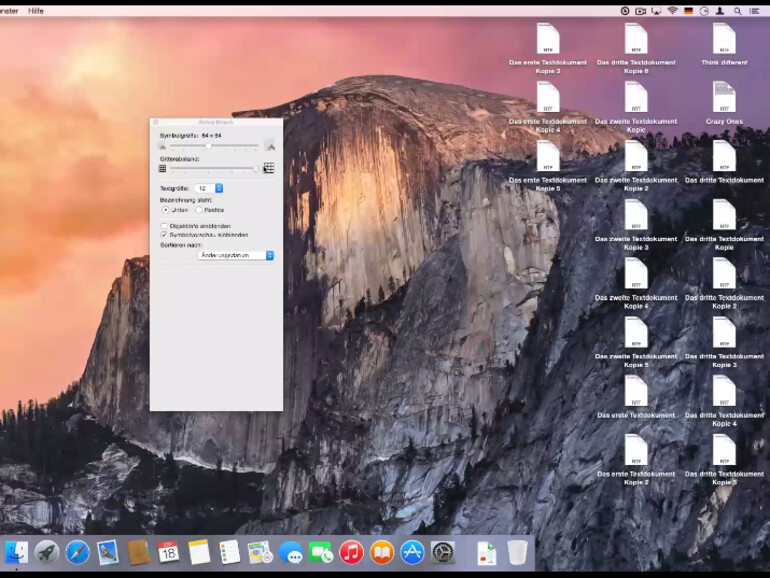Select Das erste Textdokument Kopie 5 file
The image size is (770, 578).
(548, 156)
